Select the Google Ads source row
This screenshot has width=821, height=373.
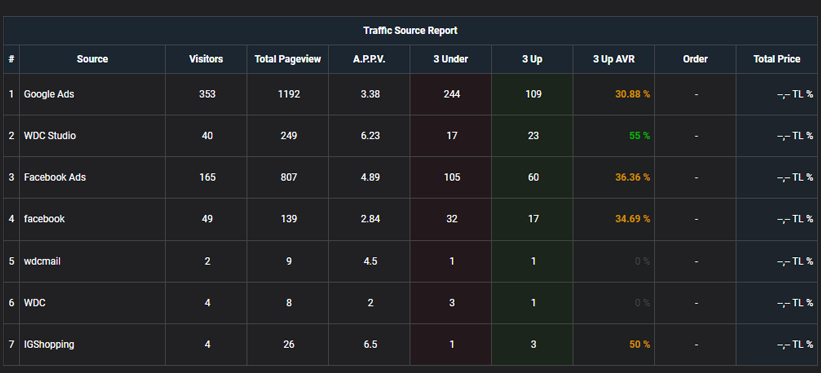(x=410, y=94)
